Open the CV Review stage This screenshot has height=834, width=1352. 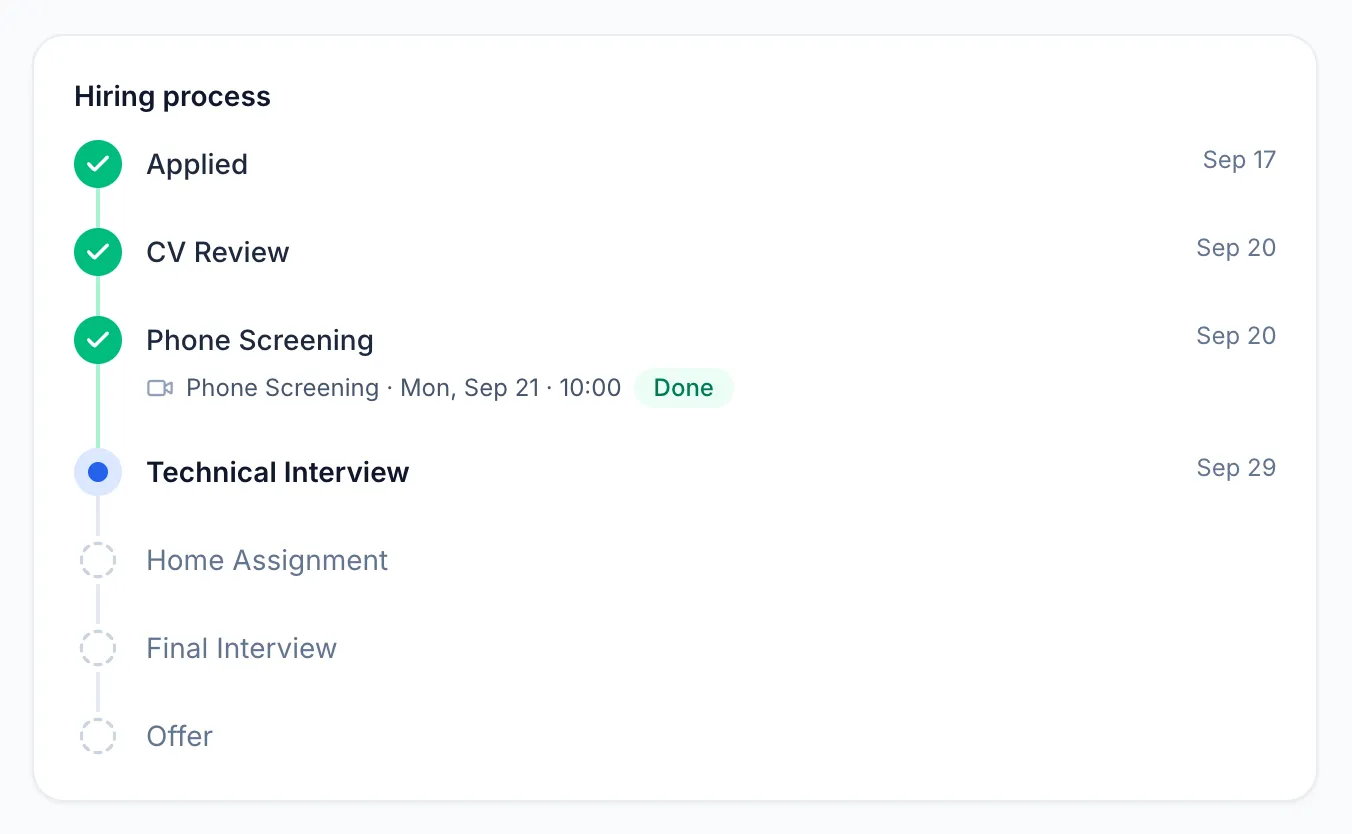[218, 252]
